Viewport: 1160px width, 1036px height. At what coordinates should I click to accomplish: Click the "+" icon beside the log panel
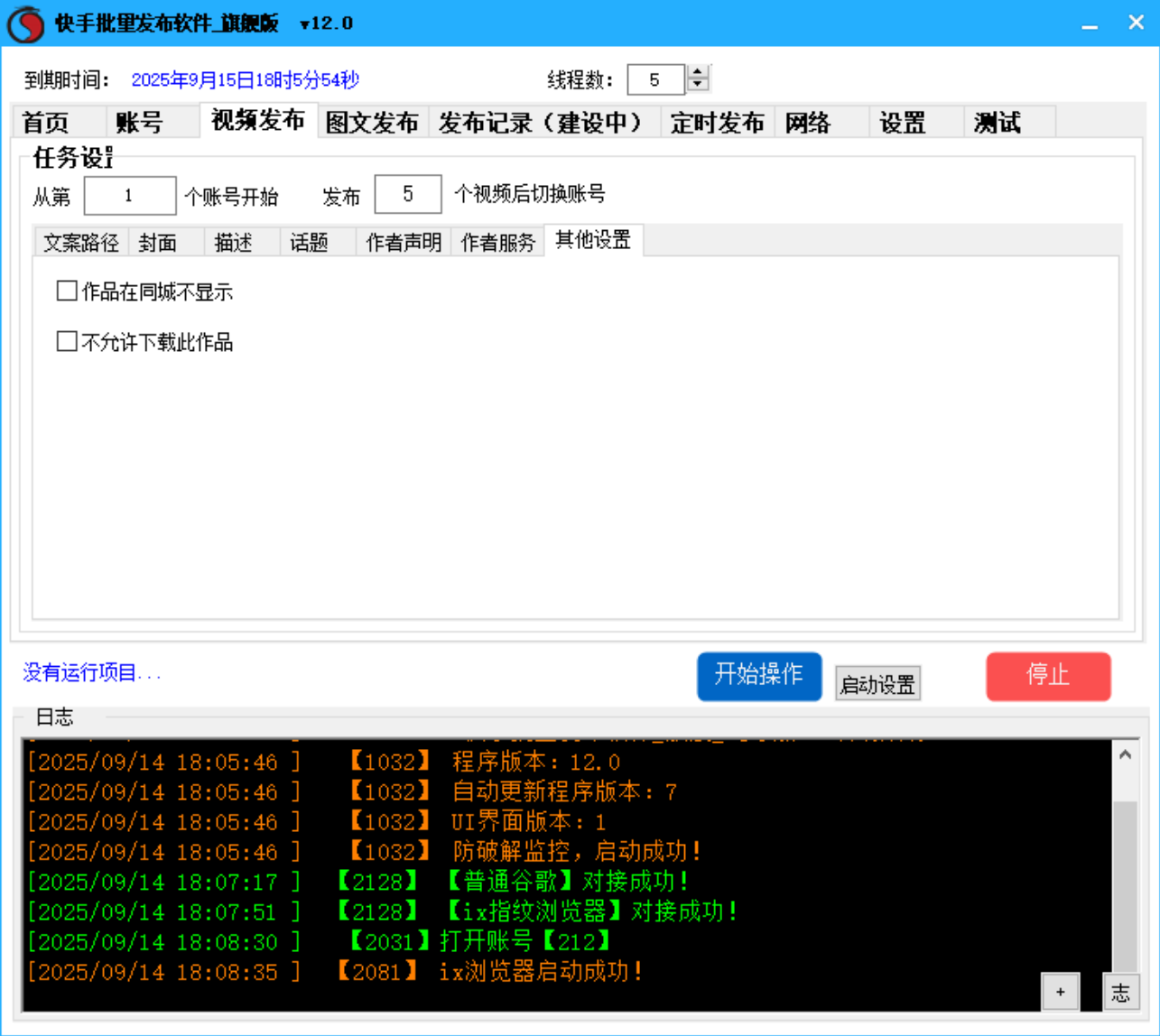(1061, 991)
